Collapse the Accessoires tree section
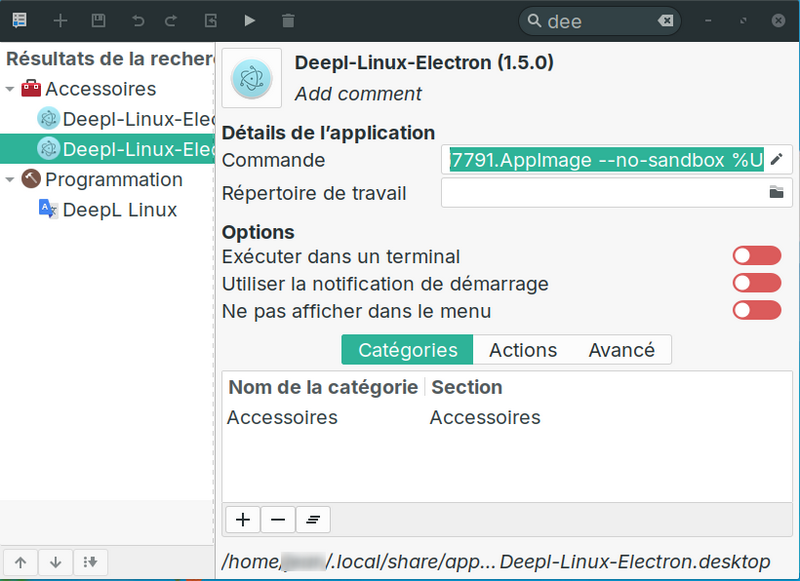The width and height of the screenshot is (800, 581). click(10, 89)
